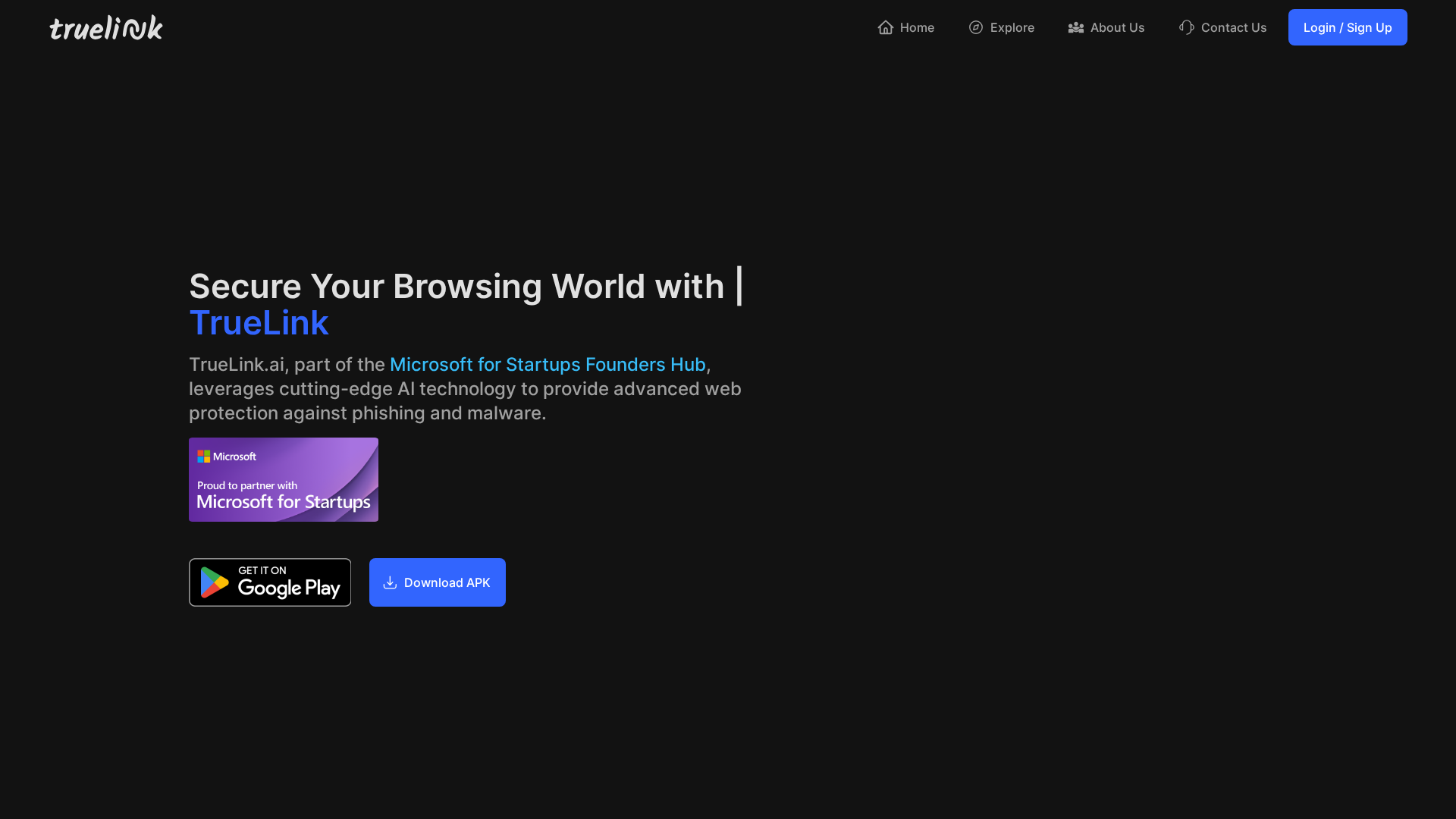Screen dimensions: 1456x819
Task: Click the truelink logo in top left
Action: (x=105, y=27)
